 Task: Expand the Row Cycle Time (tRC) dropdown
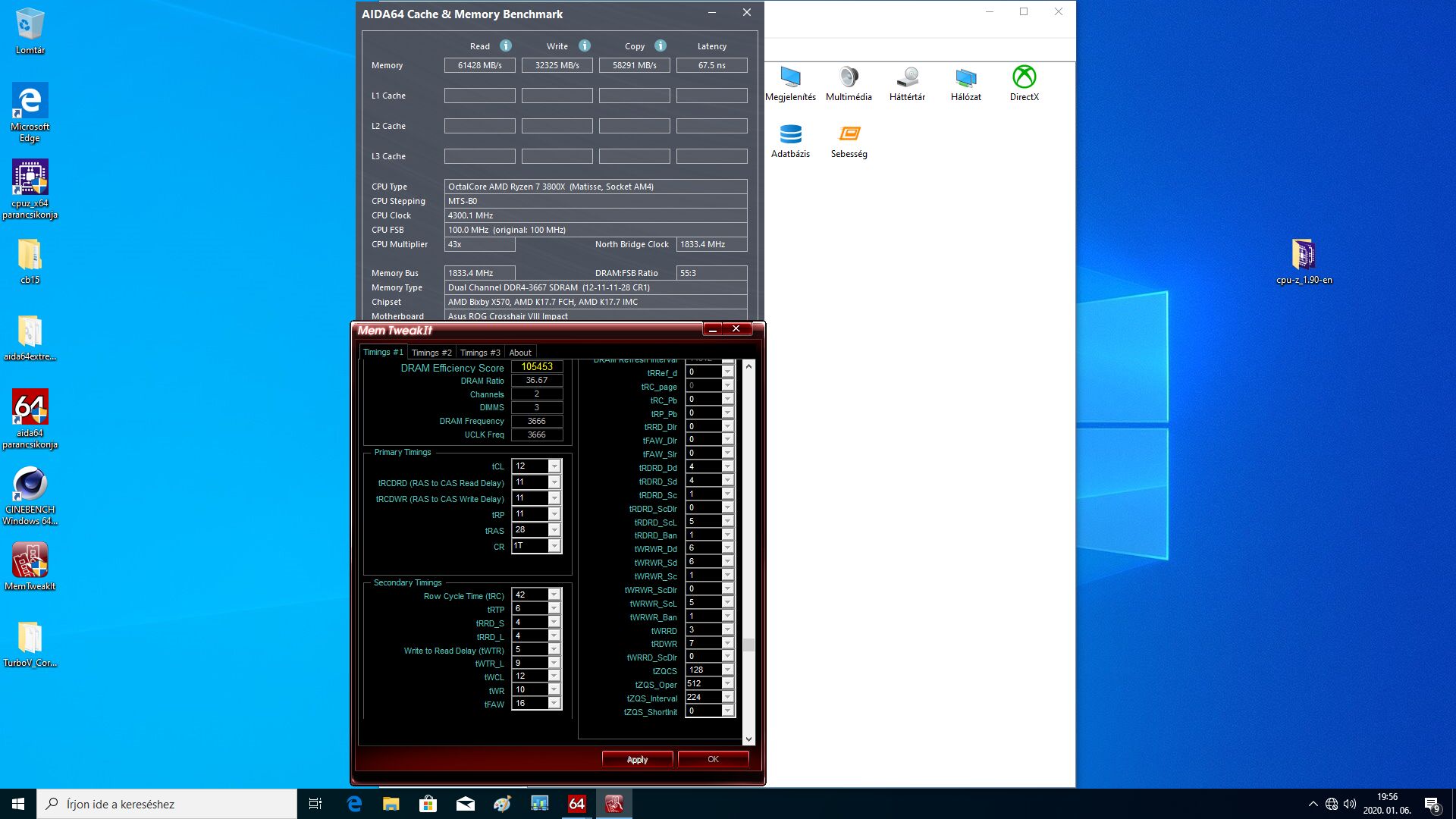554,595
